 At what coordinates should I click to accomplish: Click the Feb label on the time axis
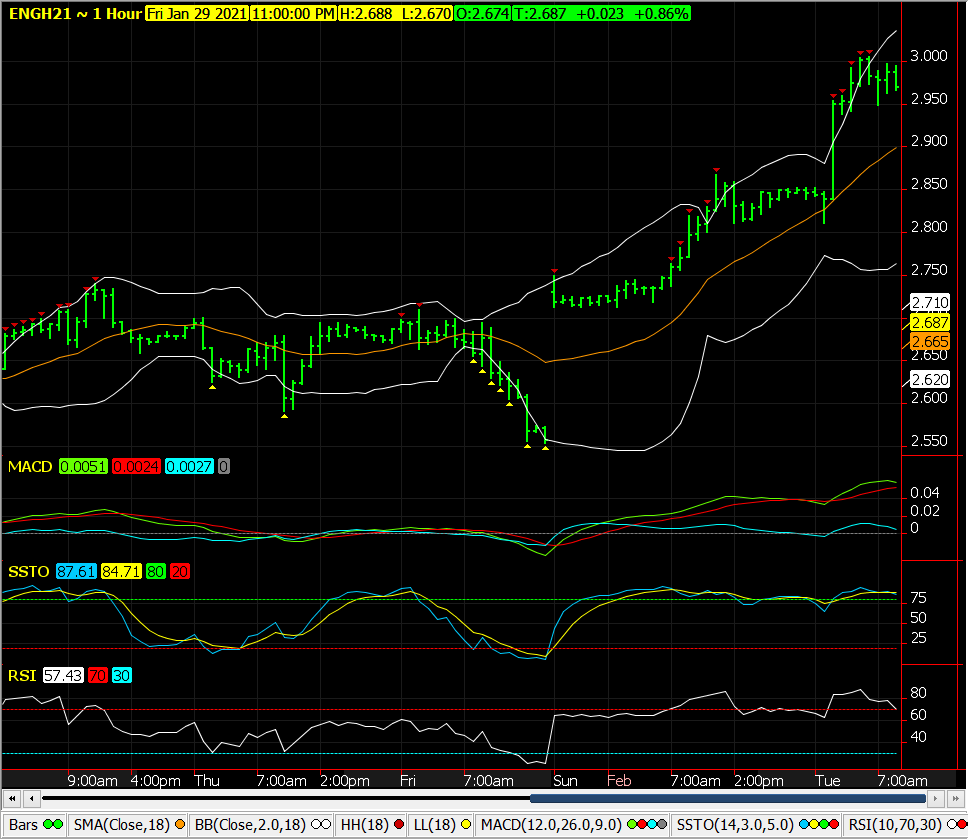click(619, 781)
